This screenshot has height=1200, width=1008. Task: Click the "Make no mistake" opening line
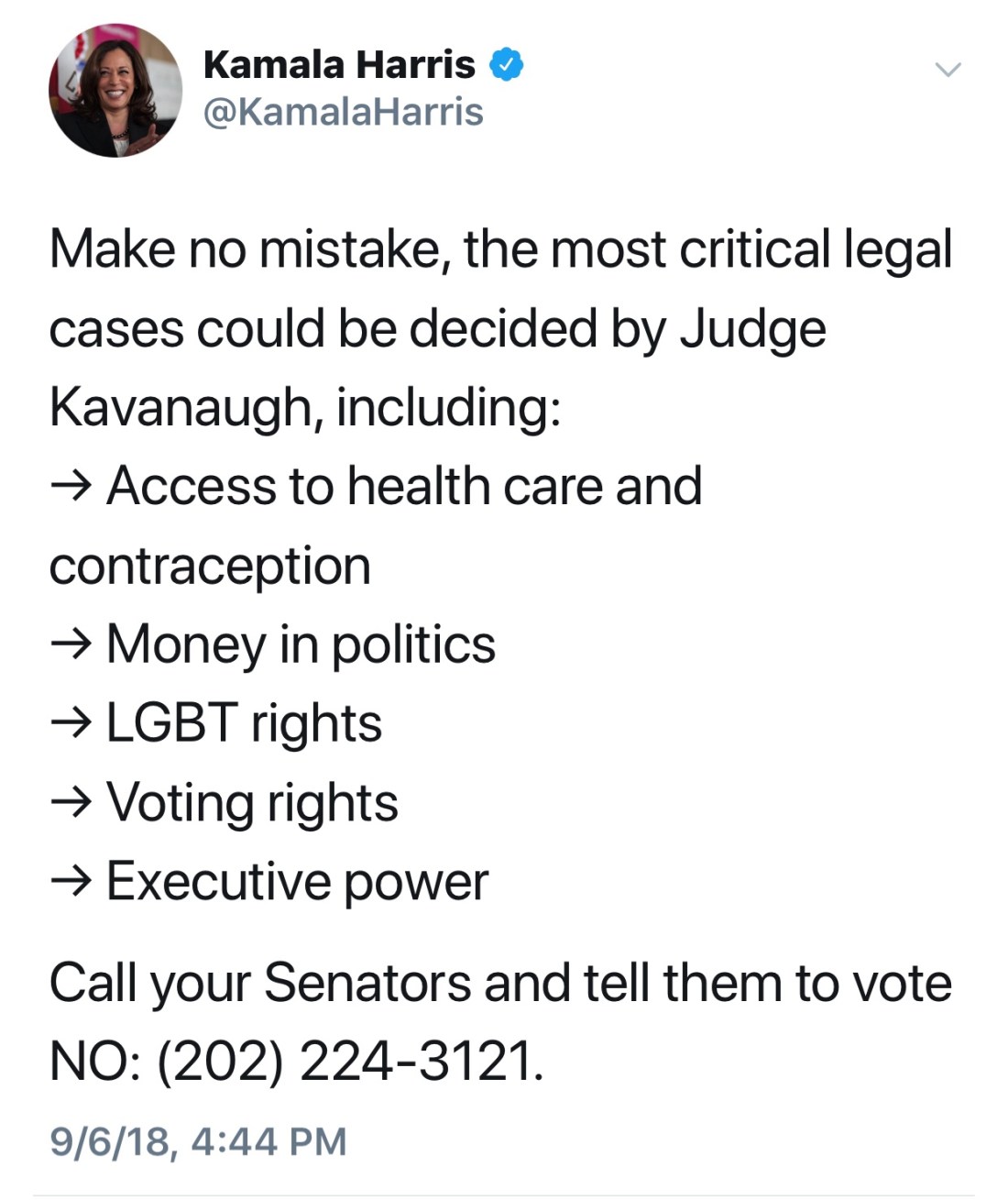[500, 249]
